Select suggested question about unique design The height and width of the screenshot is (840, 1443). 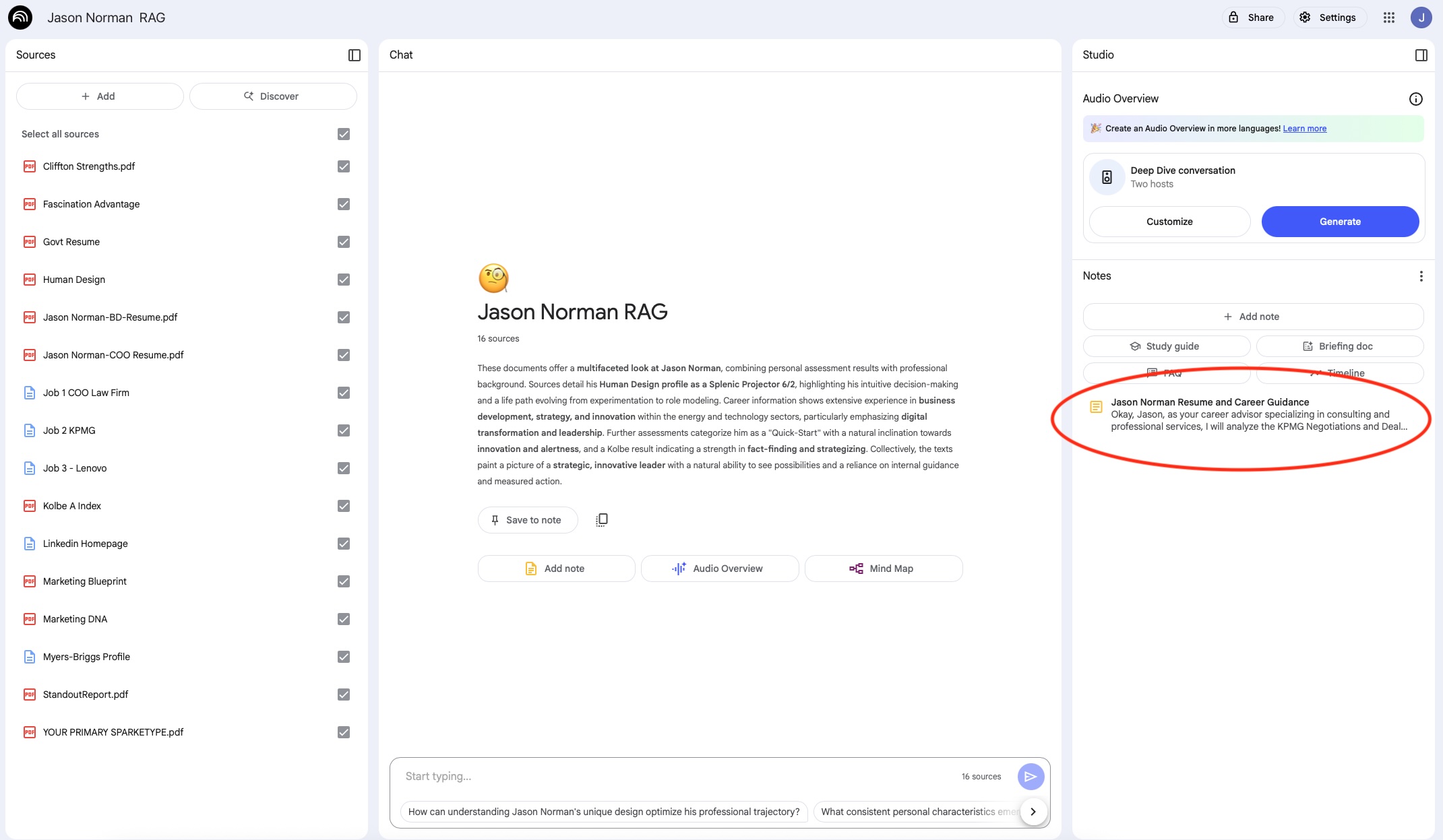tap(603, 812)
